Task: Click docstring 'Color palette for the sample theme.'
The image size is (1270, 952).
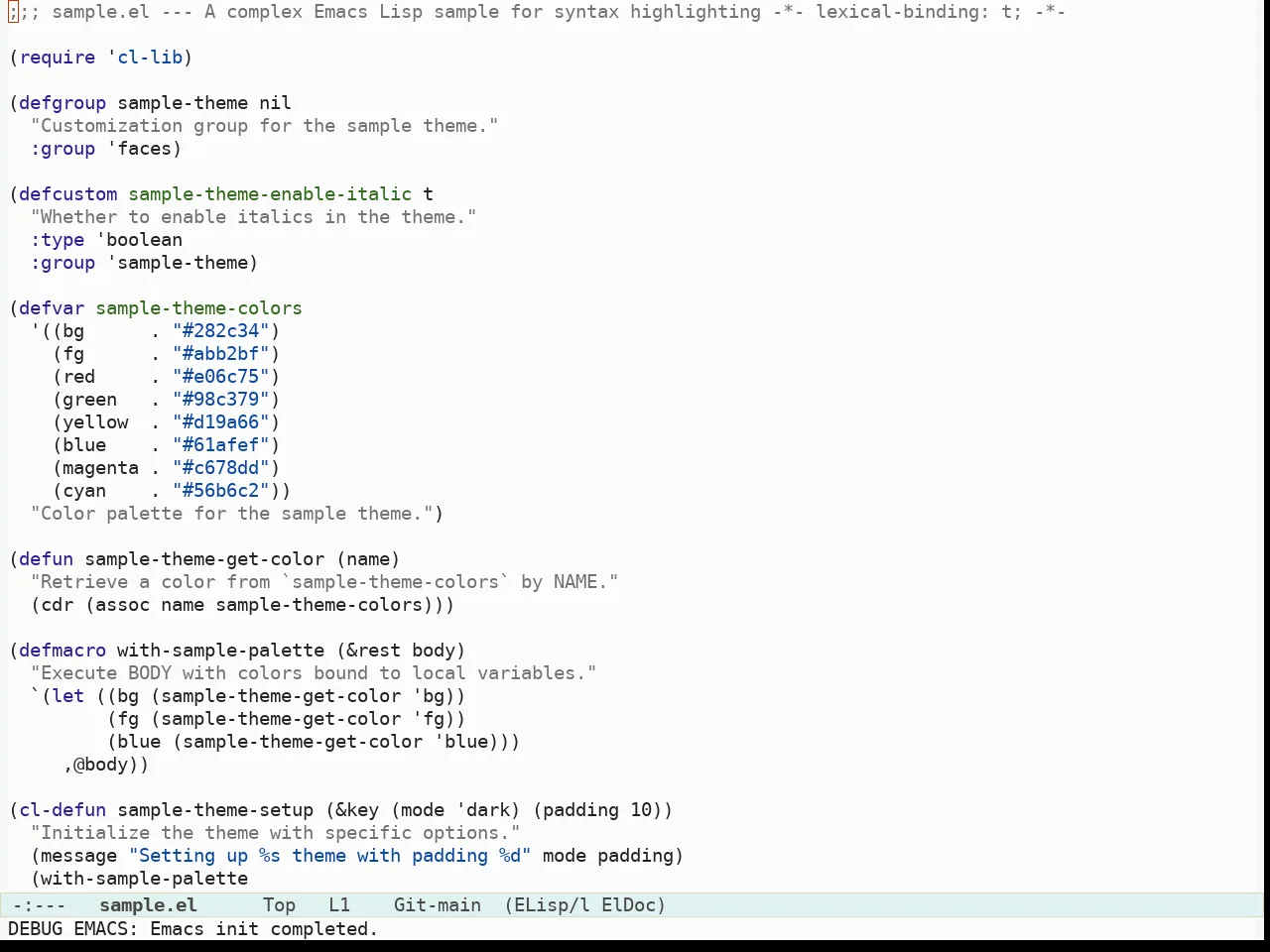Action: 231,514
